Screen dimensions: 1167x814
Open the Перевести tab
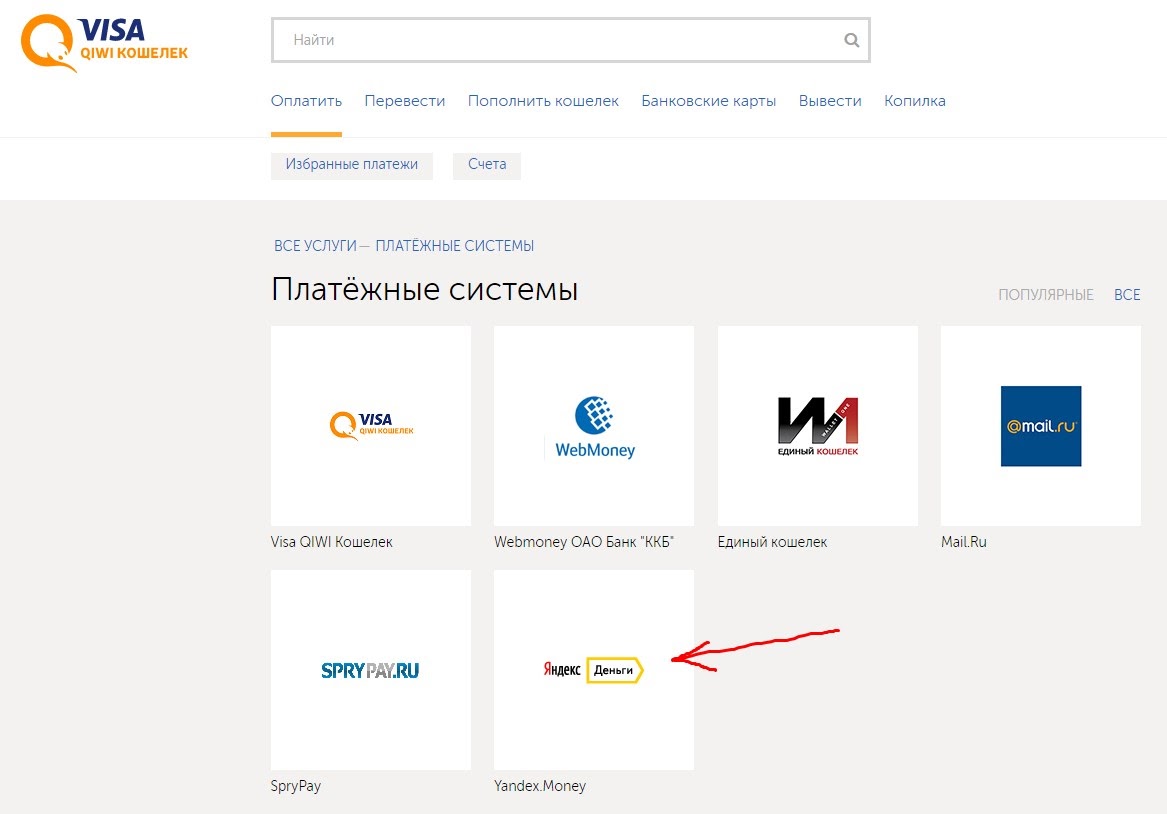pos(405,101)
